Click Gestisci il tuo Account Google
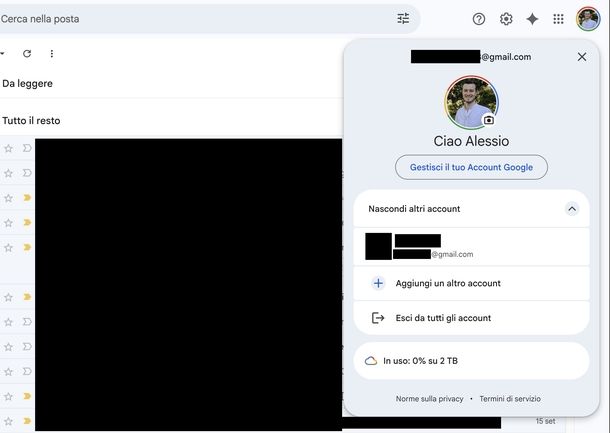The image size is (610, 433). pos(471,167)
